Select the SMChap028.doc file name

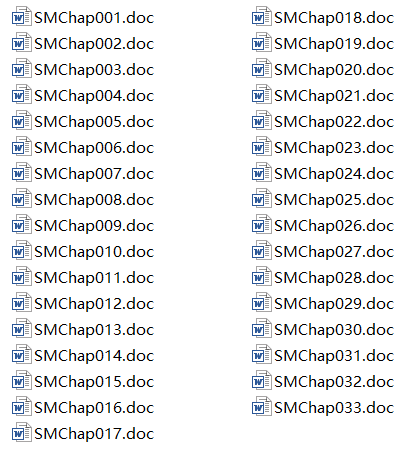pos(334,278)
